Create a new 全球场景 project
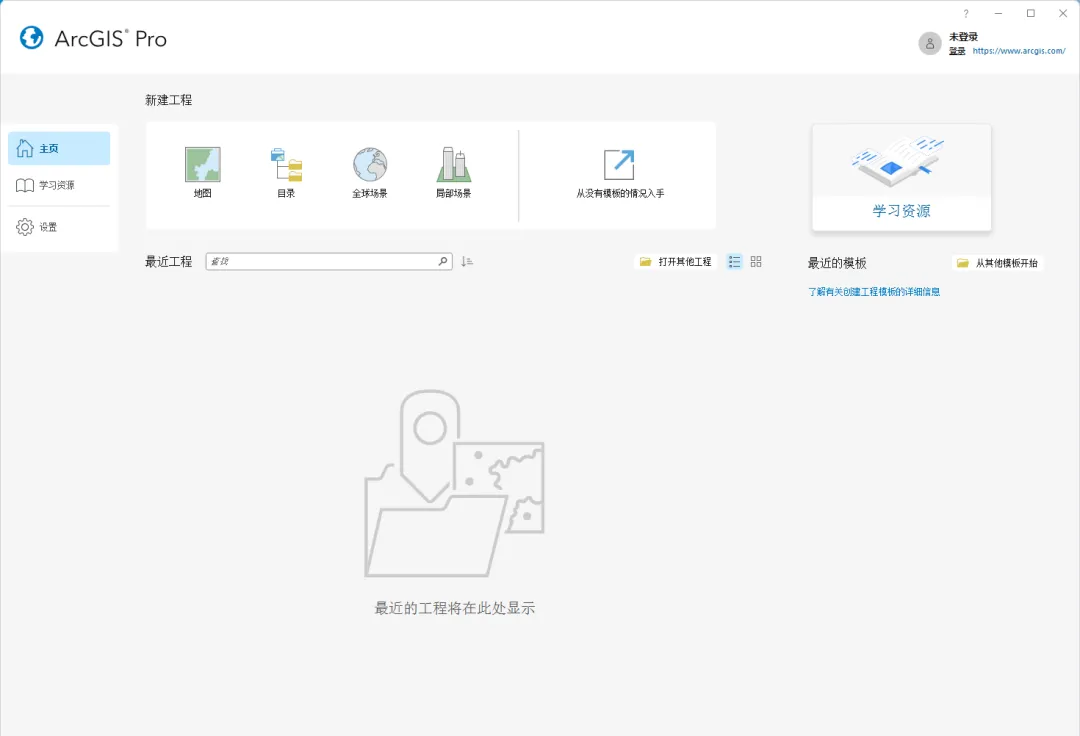This screenshot has width=1080, height=736. pos(370,173)
